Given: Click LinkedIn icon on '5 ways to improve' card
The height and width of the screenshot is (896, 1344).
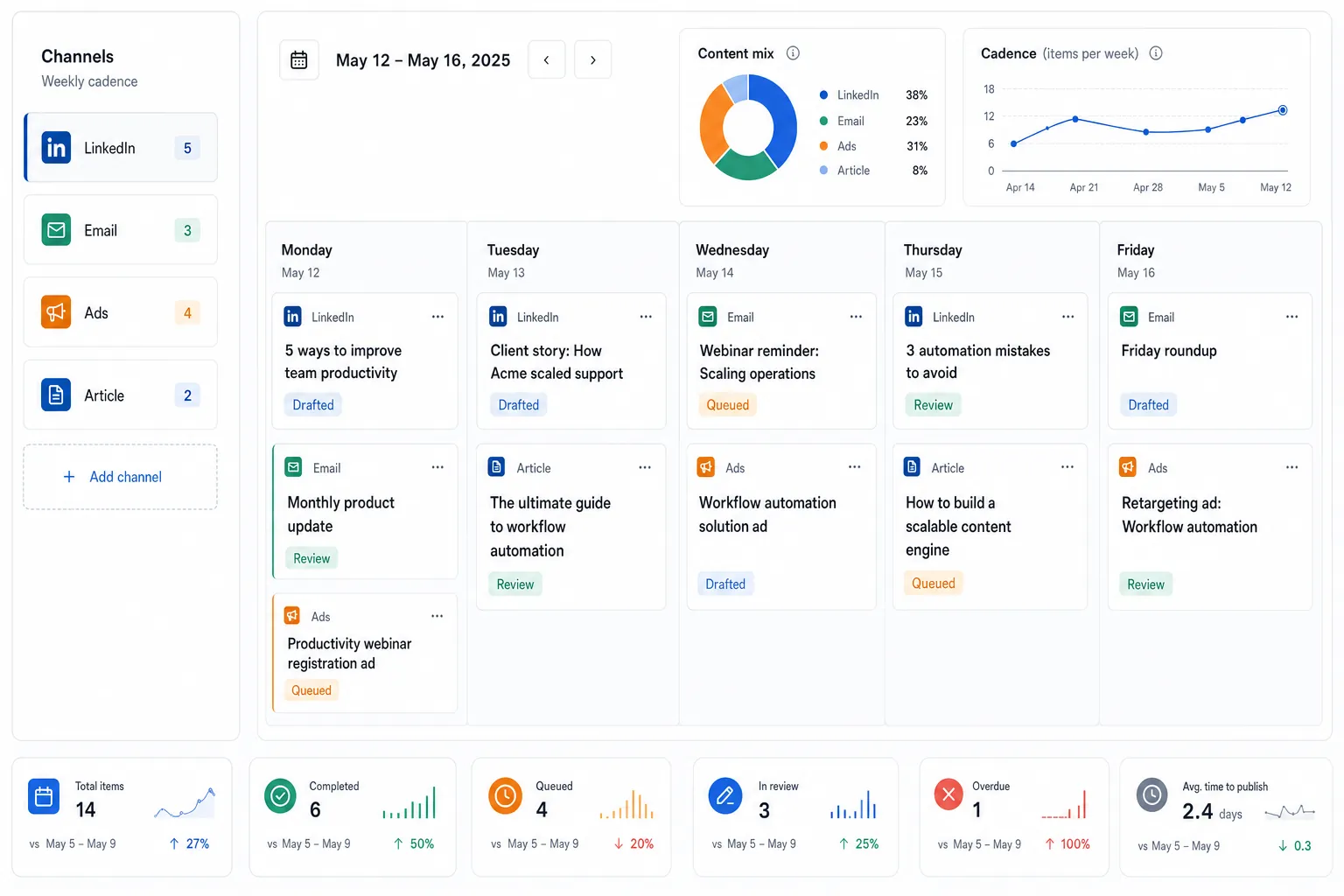Looking at the screenshot, I should tap(292, 317).
